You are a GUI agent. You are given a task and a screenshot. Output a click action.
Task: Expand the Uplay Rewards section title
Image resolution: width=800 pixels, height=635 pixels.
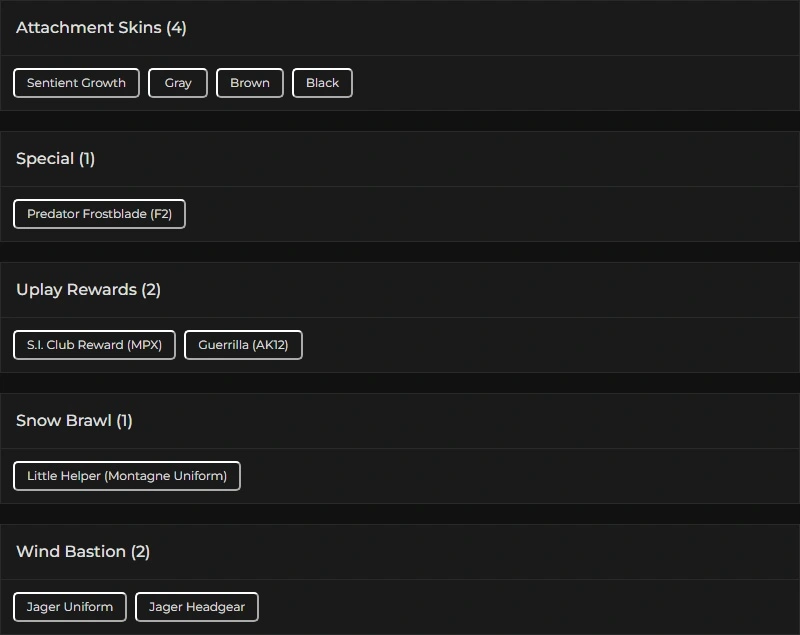(76, 290)
